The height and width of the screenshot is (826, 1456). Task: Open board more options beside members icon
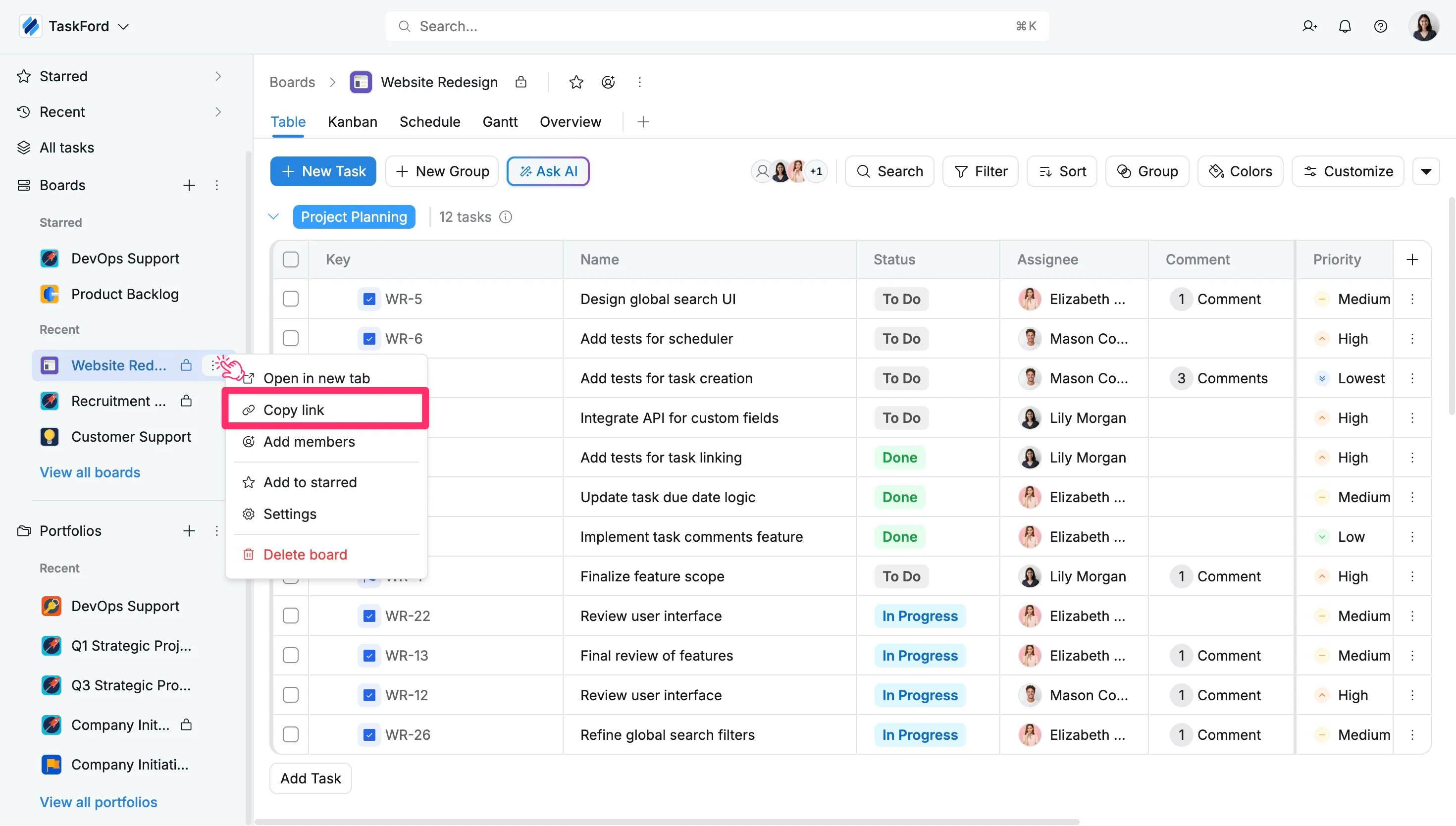pyautogui.click(x=640, y=82)
